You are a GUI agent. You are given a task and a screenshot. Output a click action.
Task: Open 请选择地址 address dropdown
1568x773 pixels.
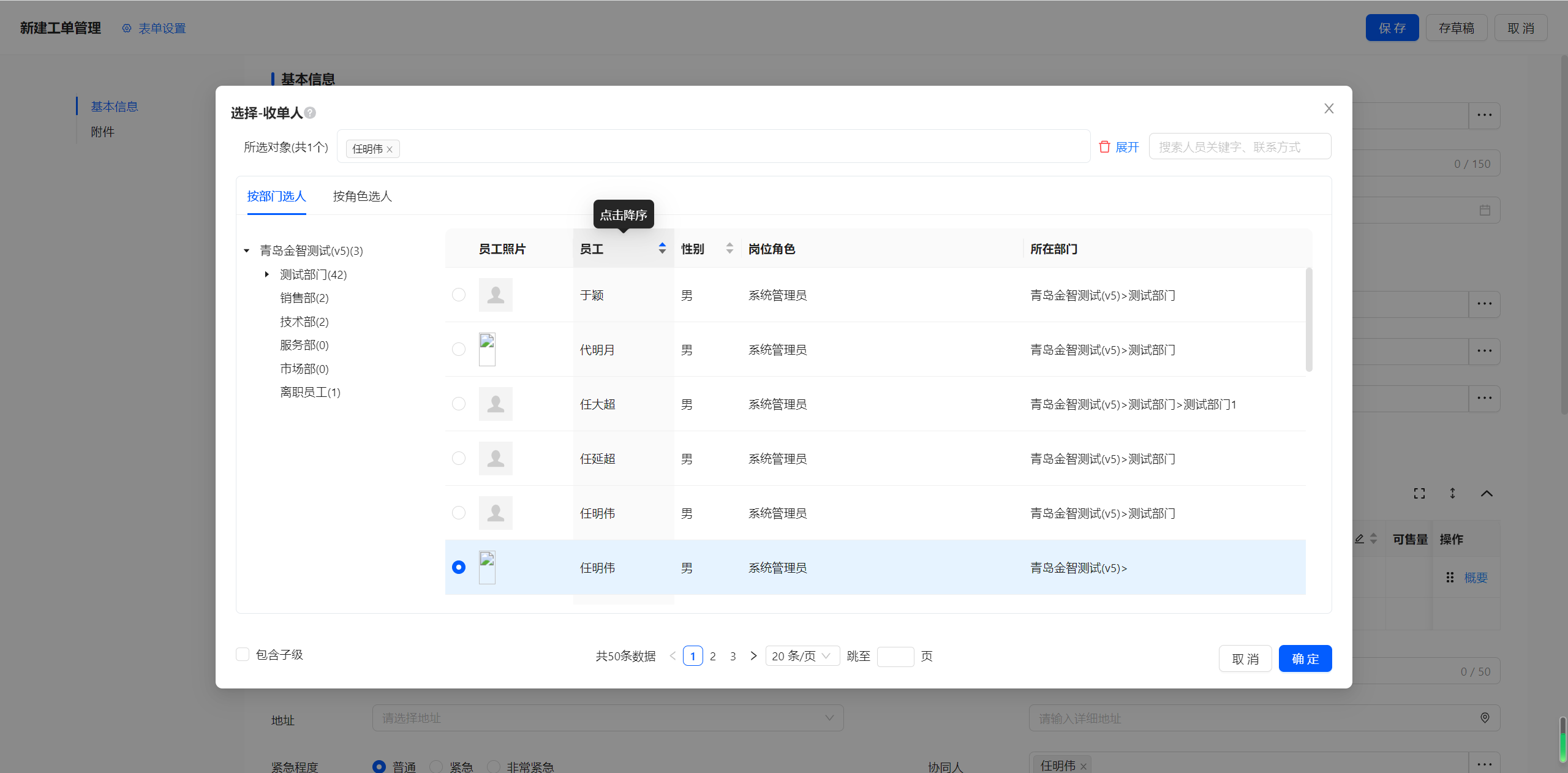608,718
